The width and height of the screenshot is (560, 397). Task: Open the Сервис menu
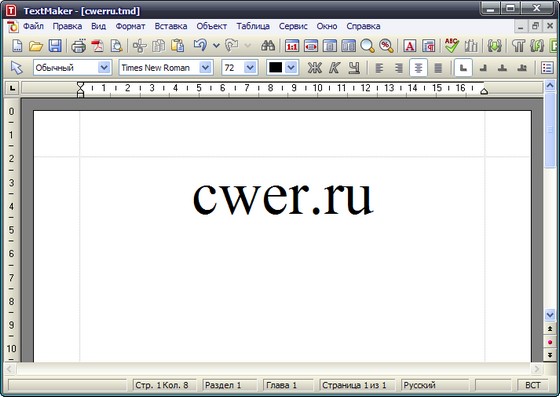tap(293, 26)
